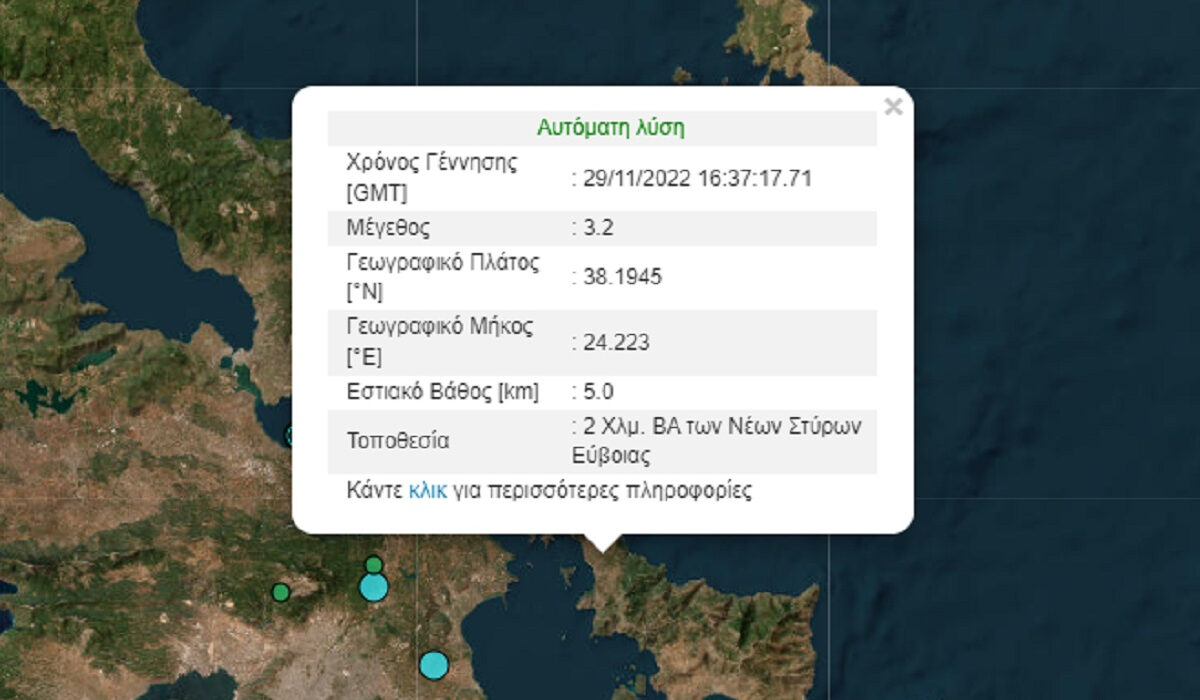The width and height of the screenshot is (1200, 700).
Task: Click the focal depth value 5.0
Action: [x=597, y=392]
